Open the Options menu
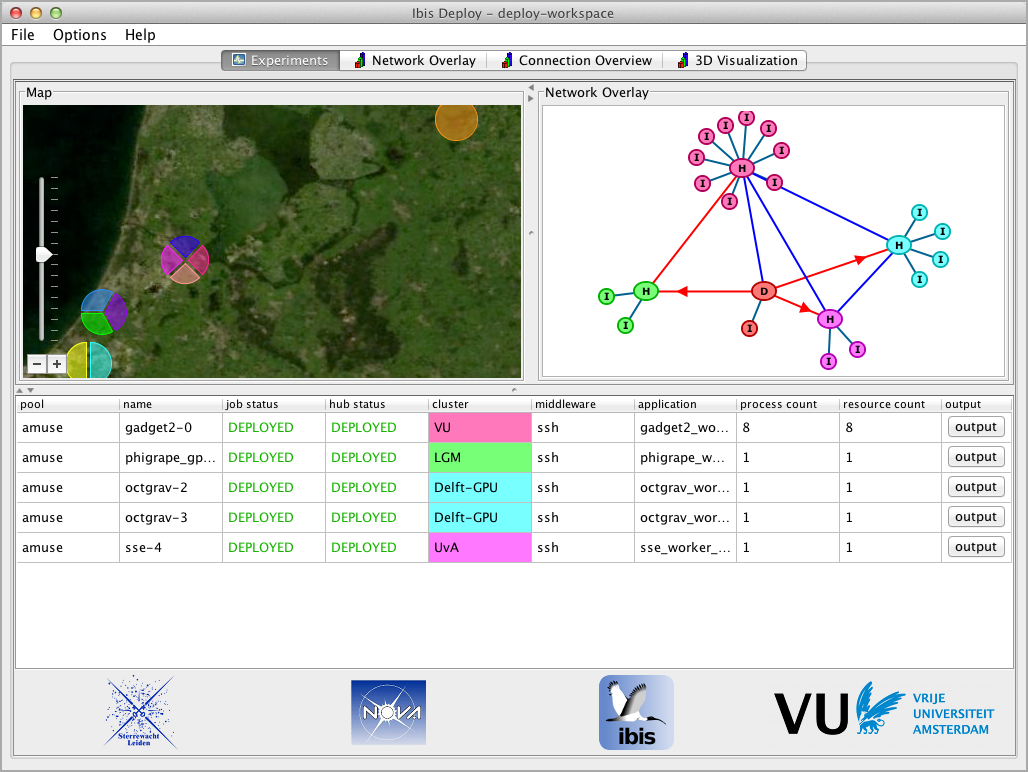The image size is (1028, 772). [x=80, y=35]
